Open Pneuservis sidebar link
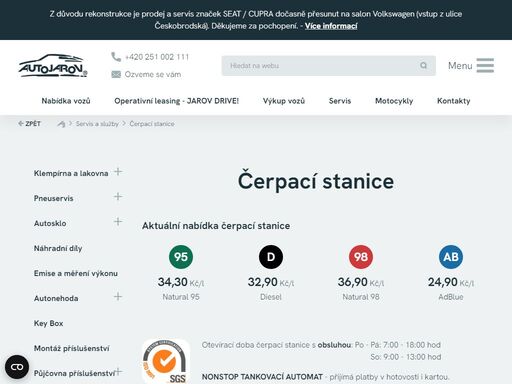Screen dimensions: 512x384 click(x=54, y=198)
